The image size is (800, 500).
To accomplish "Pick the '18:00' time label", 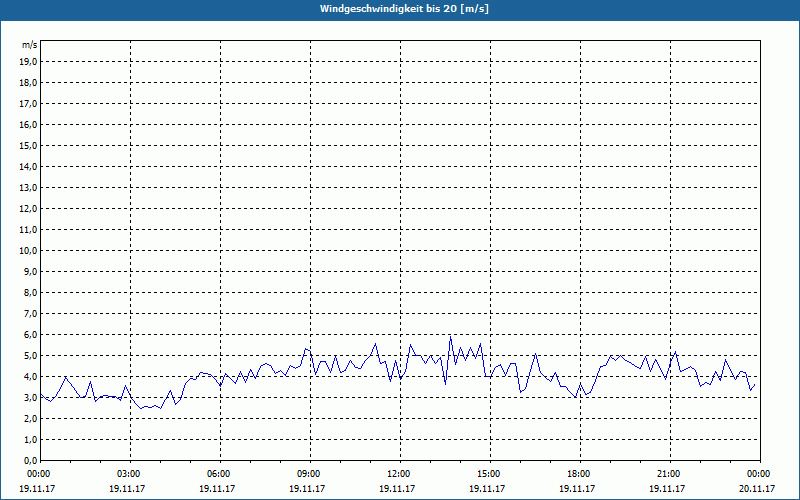I will click(580, 474).
